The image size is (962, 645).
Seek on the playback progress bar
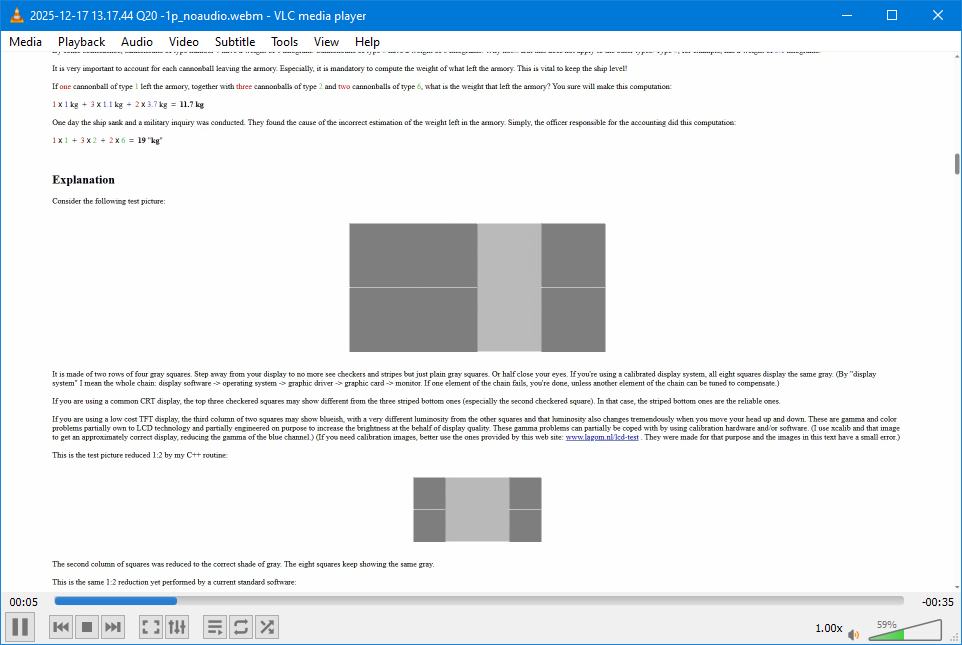pyautogui.click(x=479, y=601)
